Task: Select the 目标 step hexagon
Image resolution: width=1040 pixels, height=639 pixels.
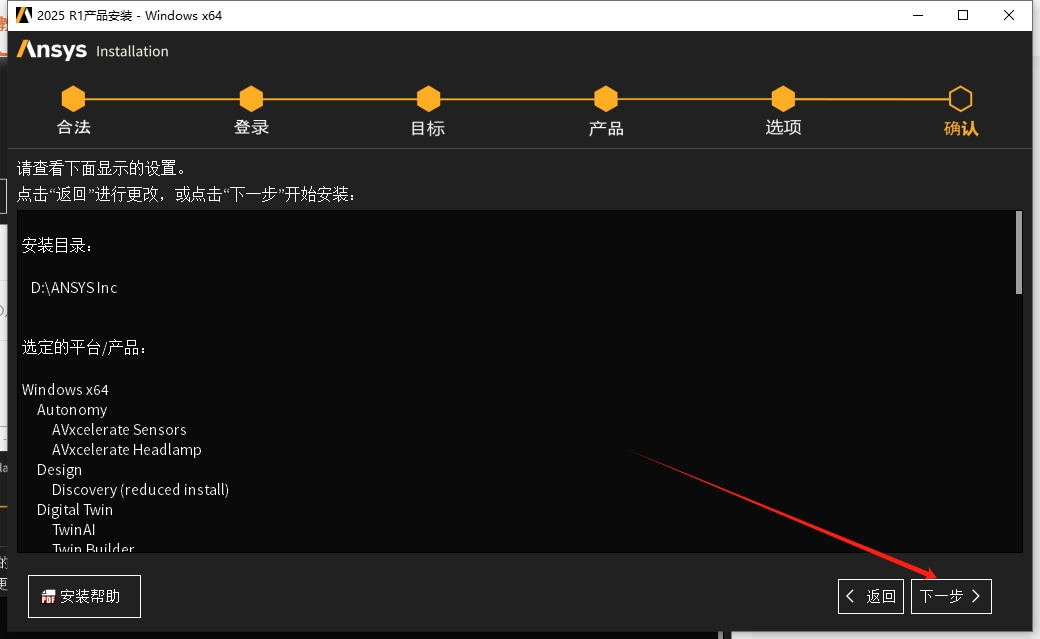Action: click(428, 99)
